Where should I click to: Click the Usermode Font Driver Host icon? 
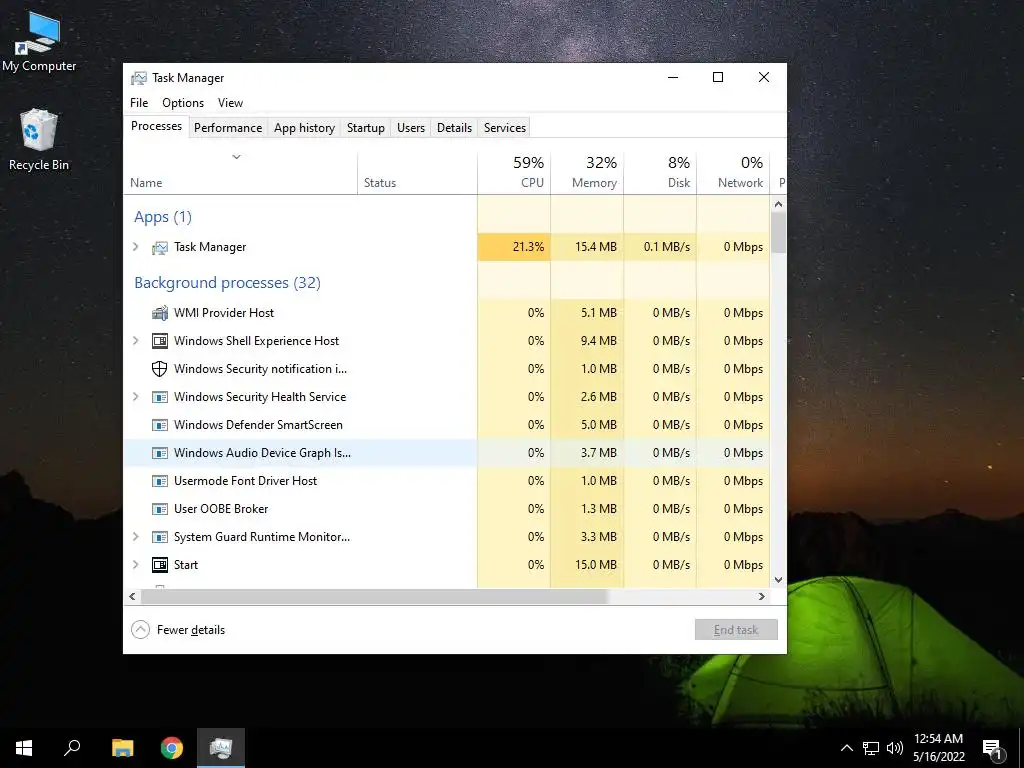coord(159,481)
